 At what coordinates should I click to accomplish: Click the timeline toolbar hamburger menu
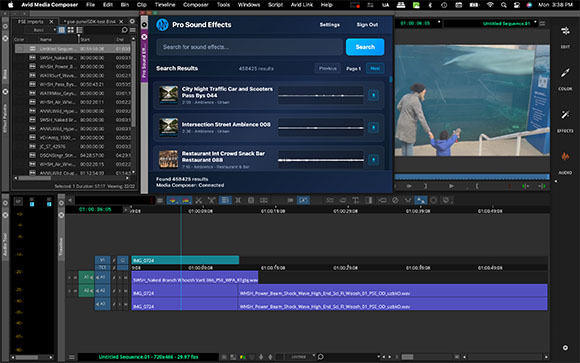click(x=160, y=200)
